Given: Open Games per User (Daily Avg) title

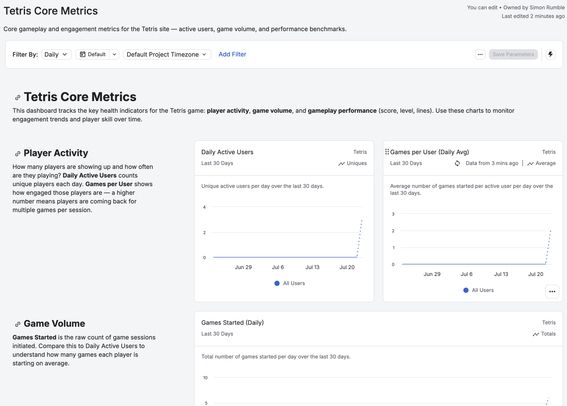Looking at the screenshot, I should pos(430,152).
